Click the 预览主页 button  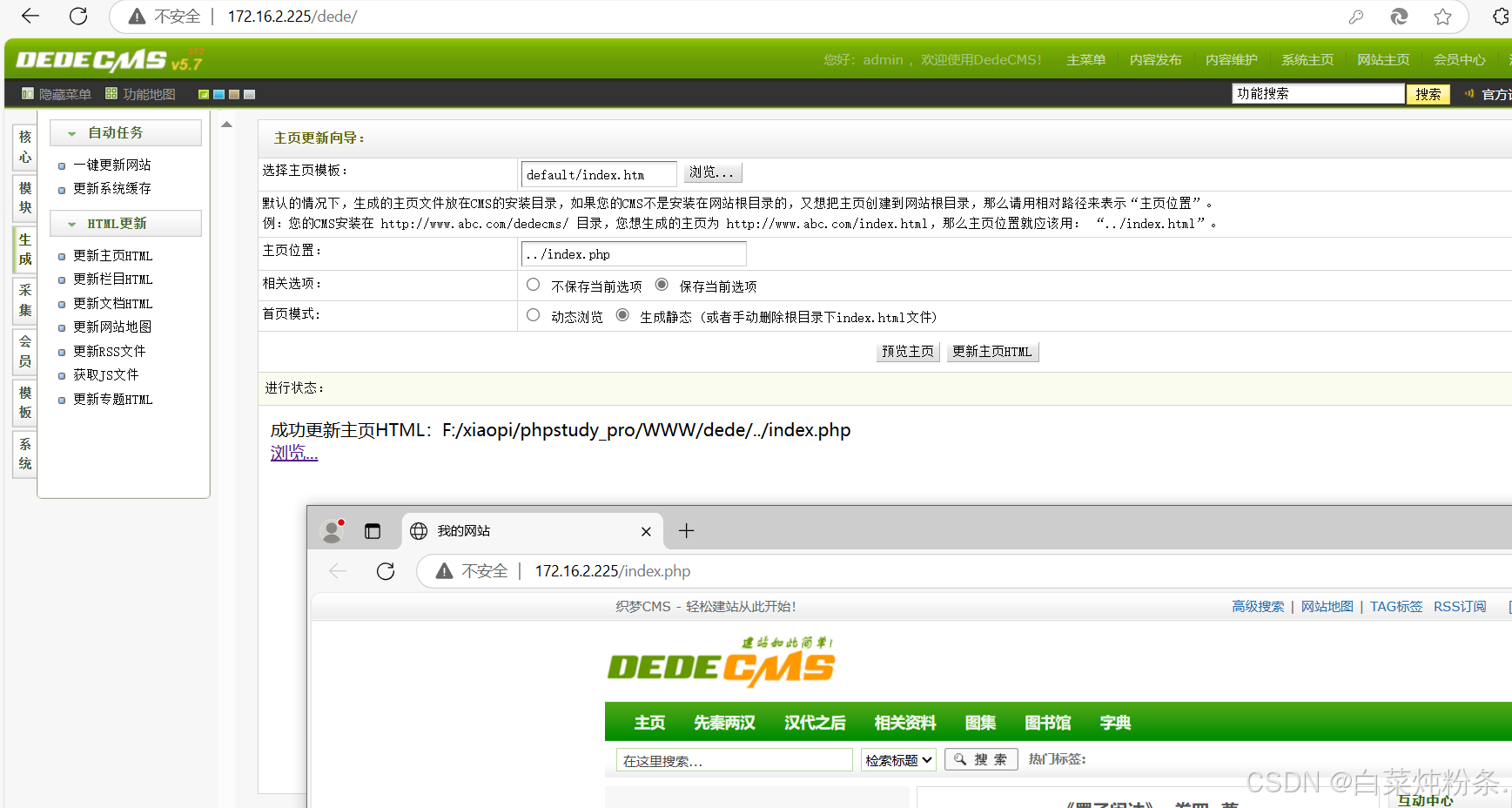[x=907, y=351]
